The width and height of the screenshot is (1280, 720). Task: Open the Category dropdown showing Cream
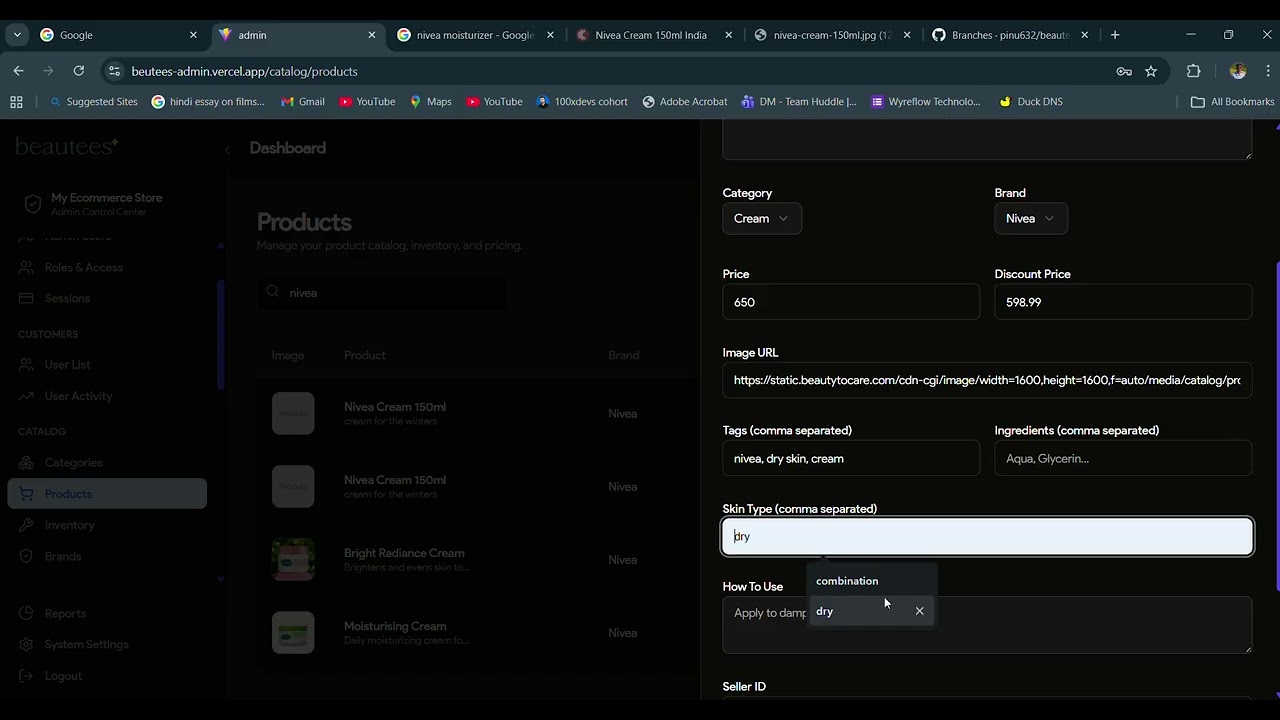762,218
